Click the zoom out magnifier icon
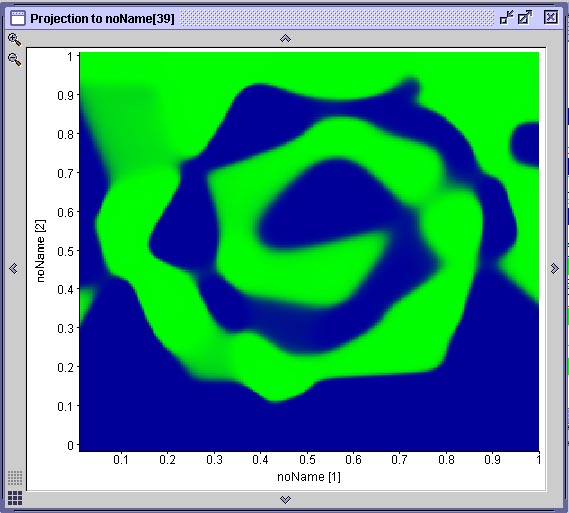 [15, 59]
